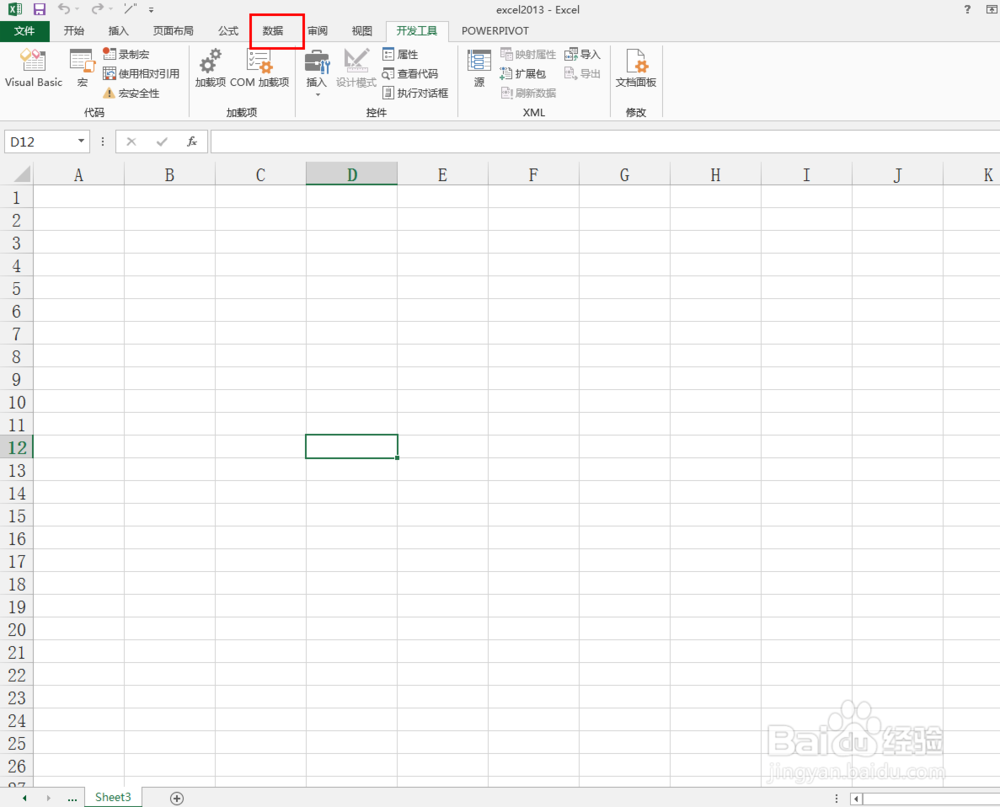Switch to the View (视图) tab
The height and width of the screenshot is (807, 1000).
coord(362,31)
